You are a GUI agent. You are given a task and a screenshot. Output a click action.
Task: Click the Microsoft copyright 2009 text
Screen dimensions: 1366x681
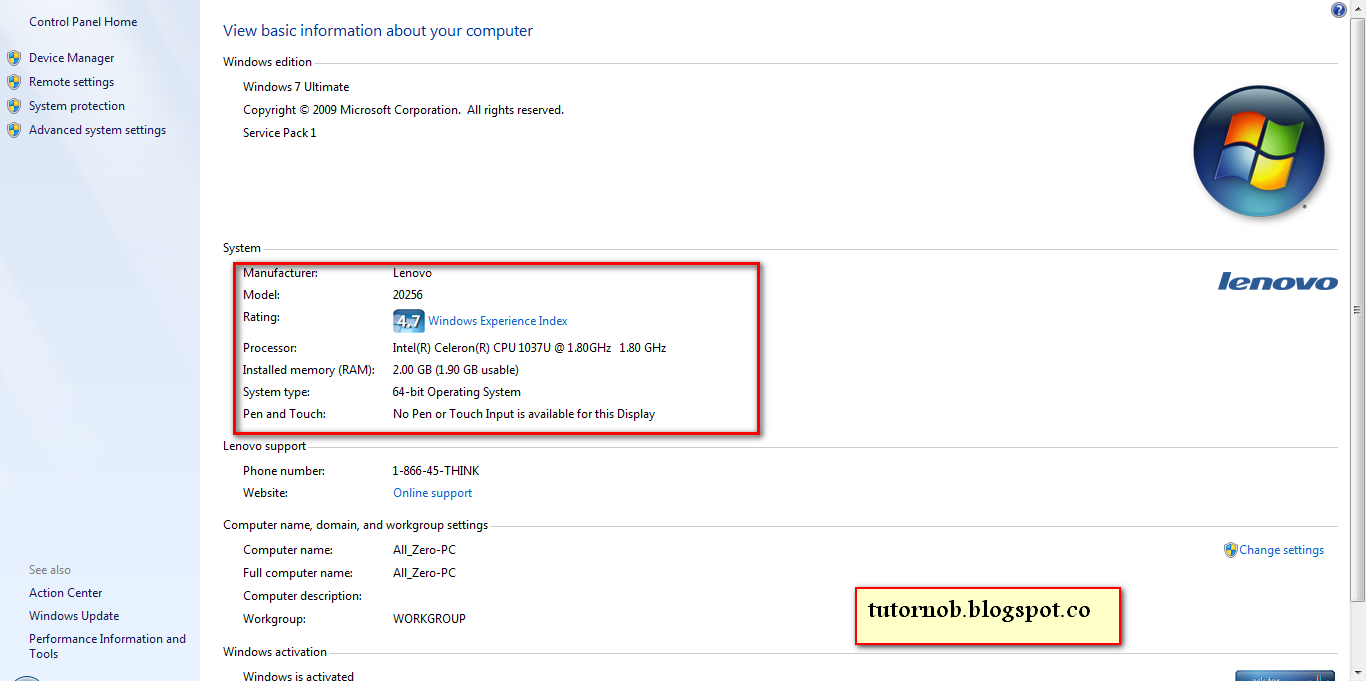click(403, 110)
